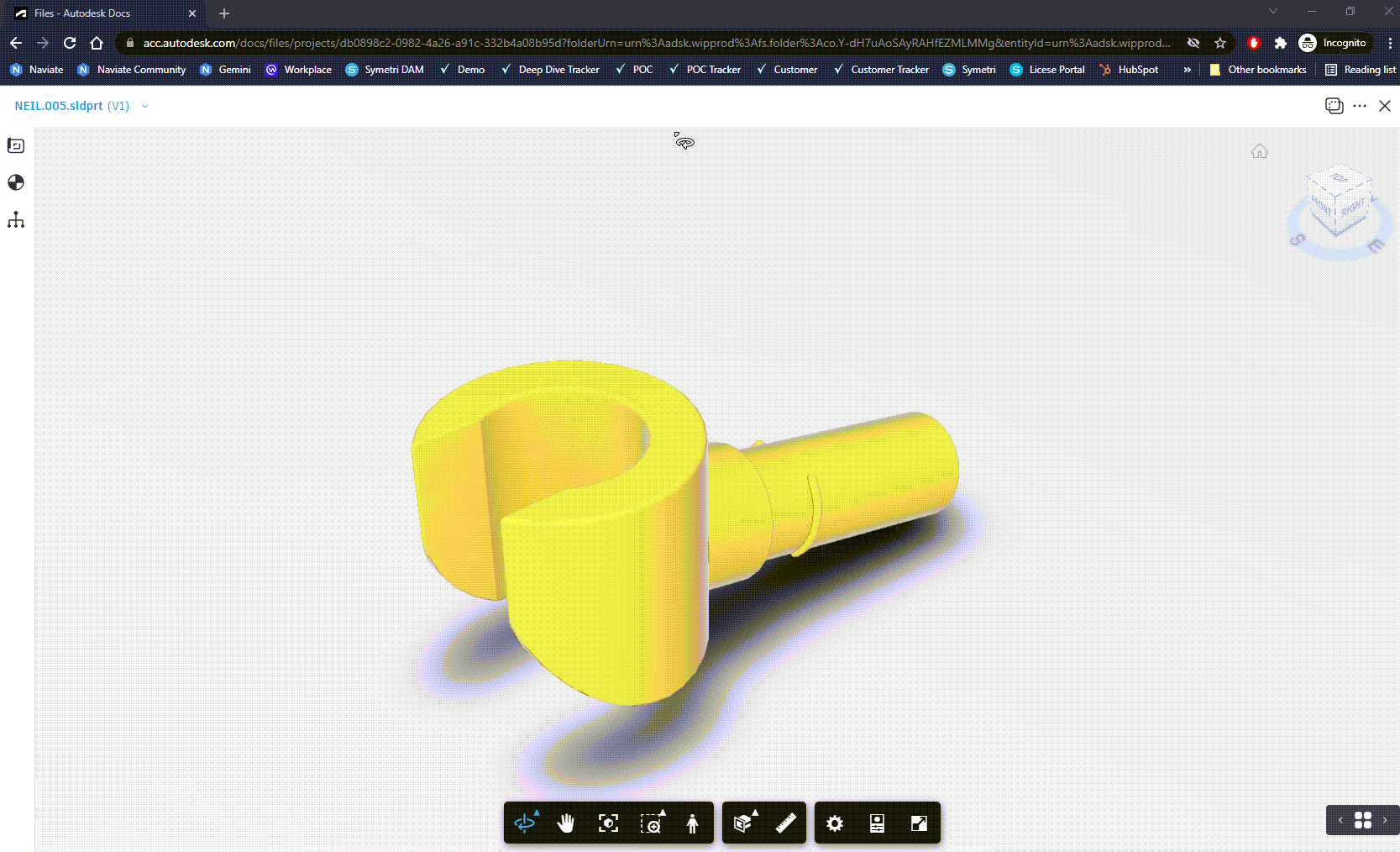Image resolution: width=1400 pixels, height=852 pixels.
Task: Select the first-person walk tool
Action: pos(692,823)
